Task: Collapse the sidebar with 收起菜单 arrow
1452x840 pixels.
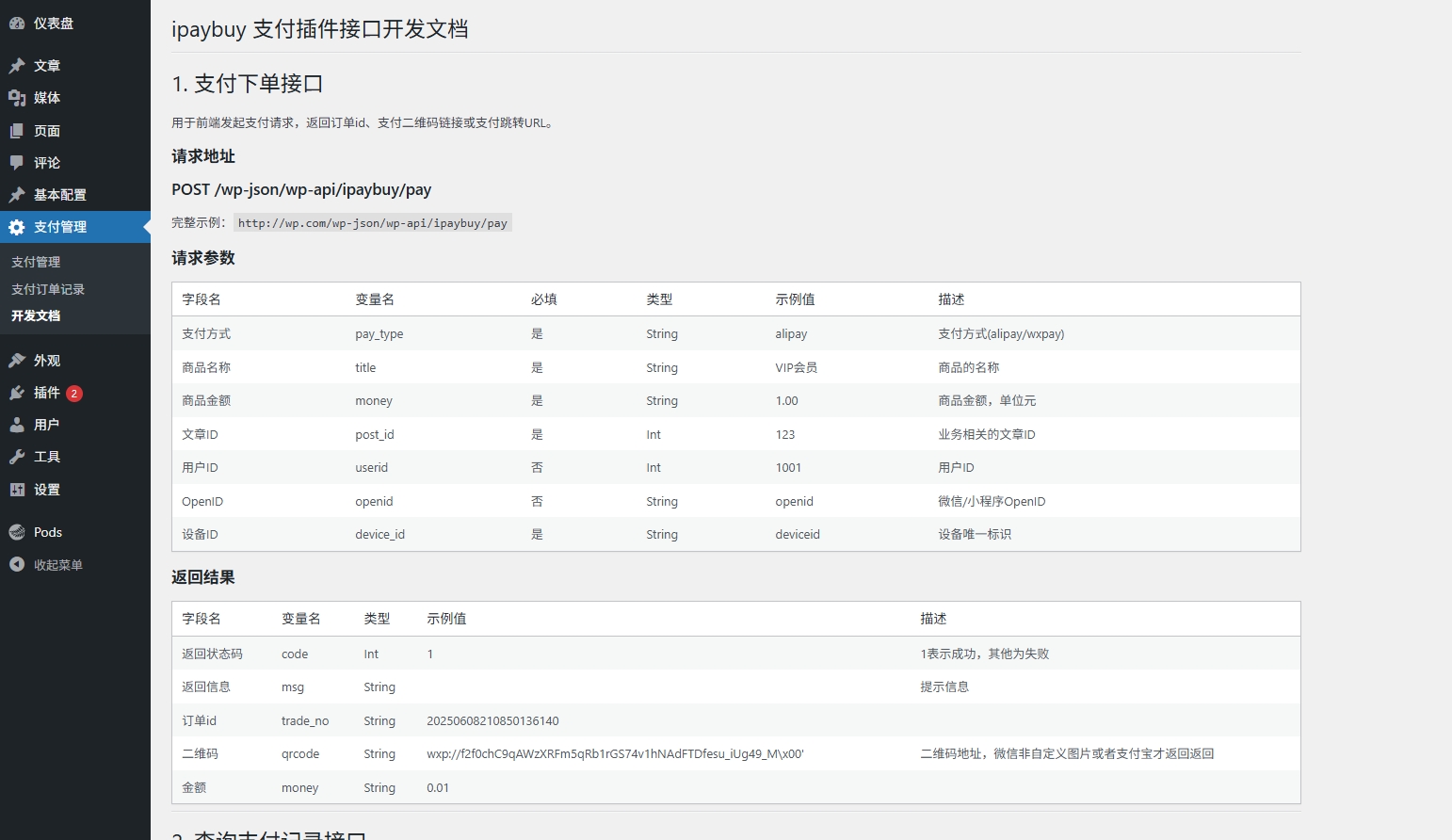Action: pyautogui.click(x=17, y=564)
